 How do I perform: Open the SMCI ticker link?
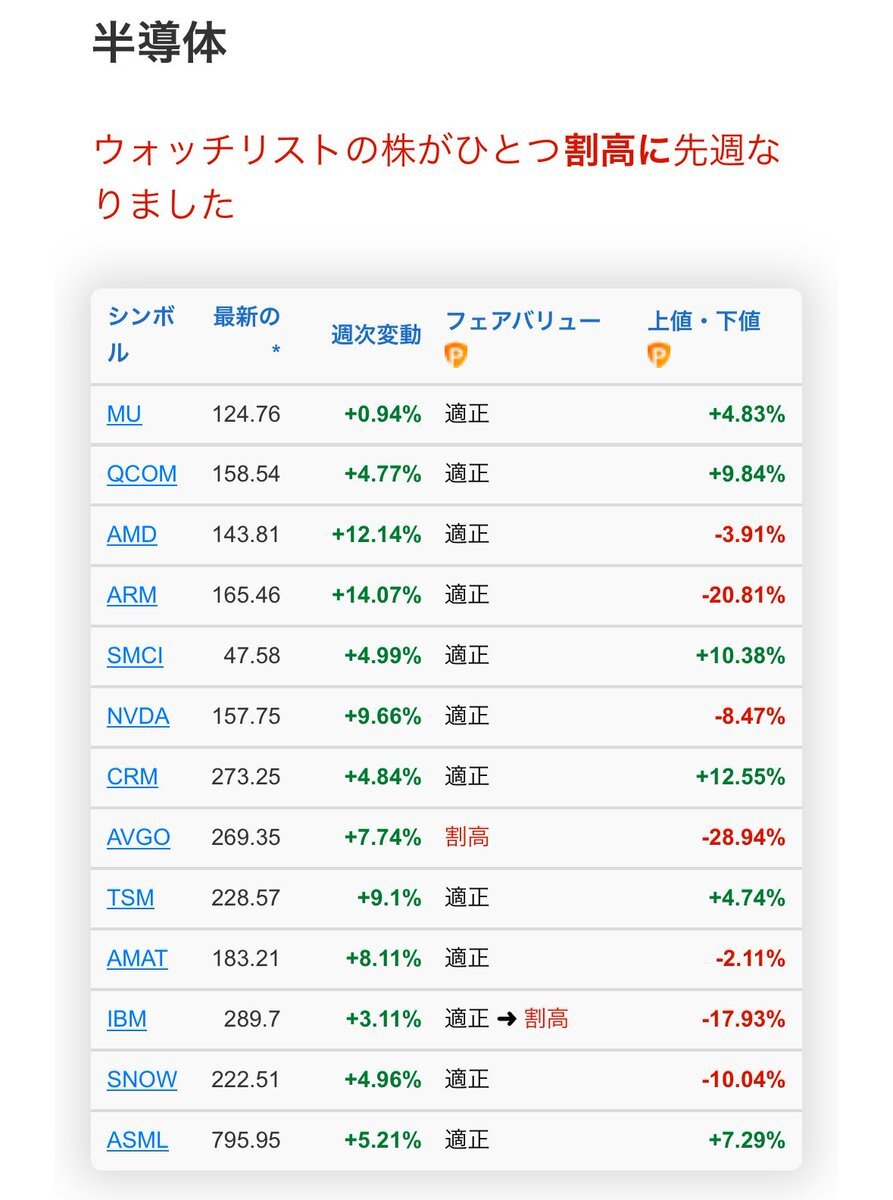(x=135, y=656)
